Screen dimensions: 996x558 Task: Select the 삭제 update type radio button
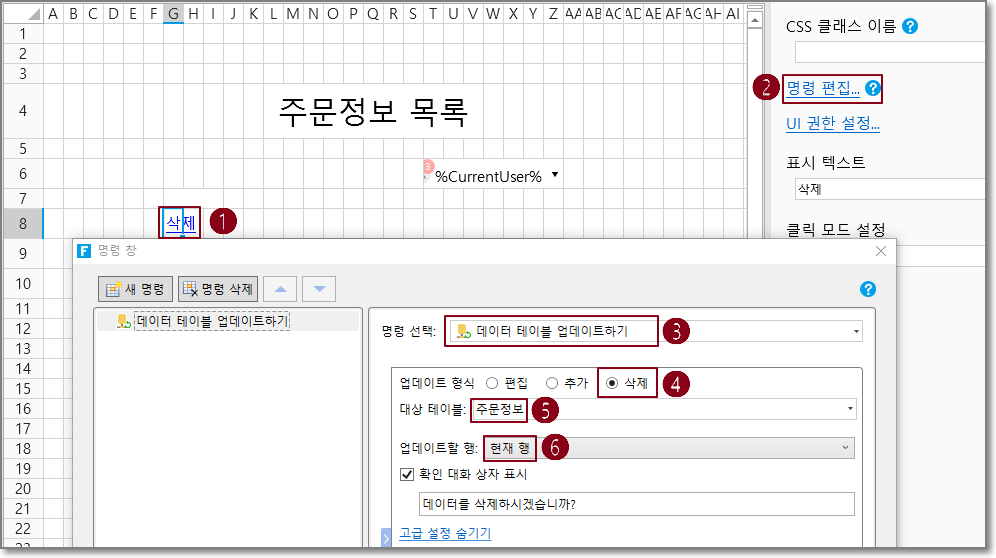tap(612, 383)
